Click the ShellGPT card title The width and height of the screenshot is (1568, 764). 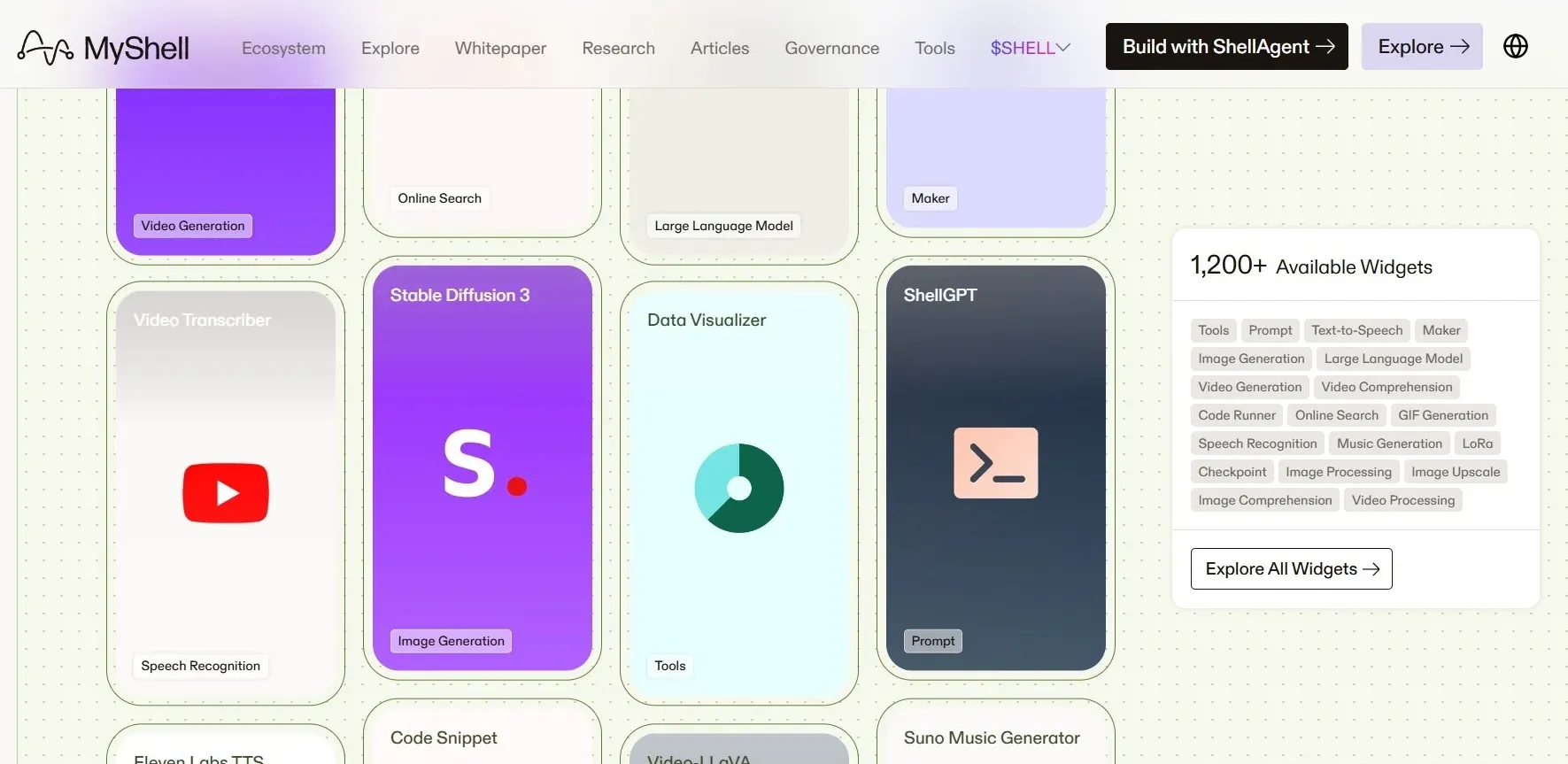point(940,296)
